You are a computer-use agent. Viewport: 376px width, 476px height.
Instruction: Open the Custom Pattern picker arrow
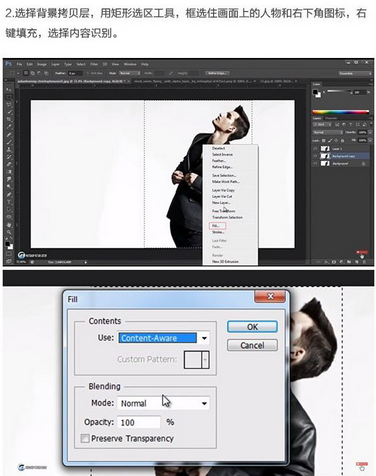pos(205,359)
